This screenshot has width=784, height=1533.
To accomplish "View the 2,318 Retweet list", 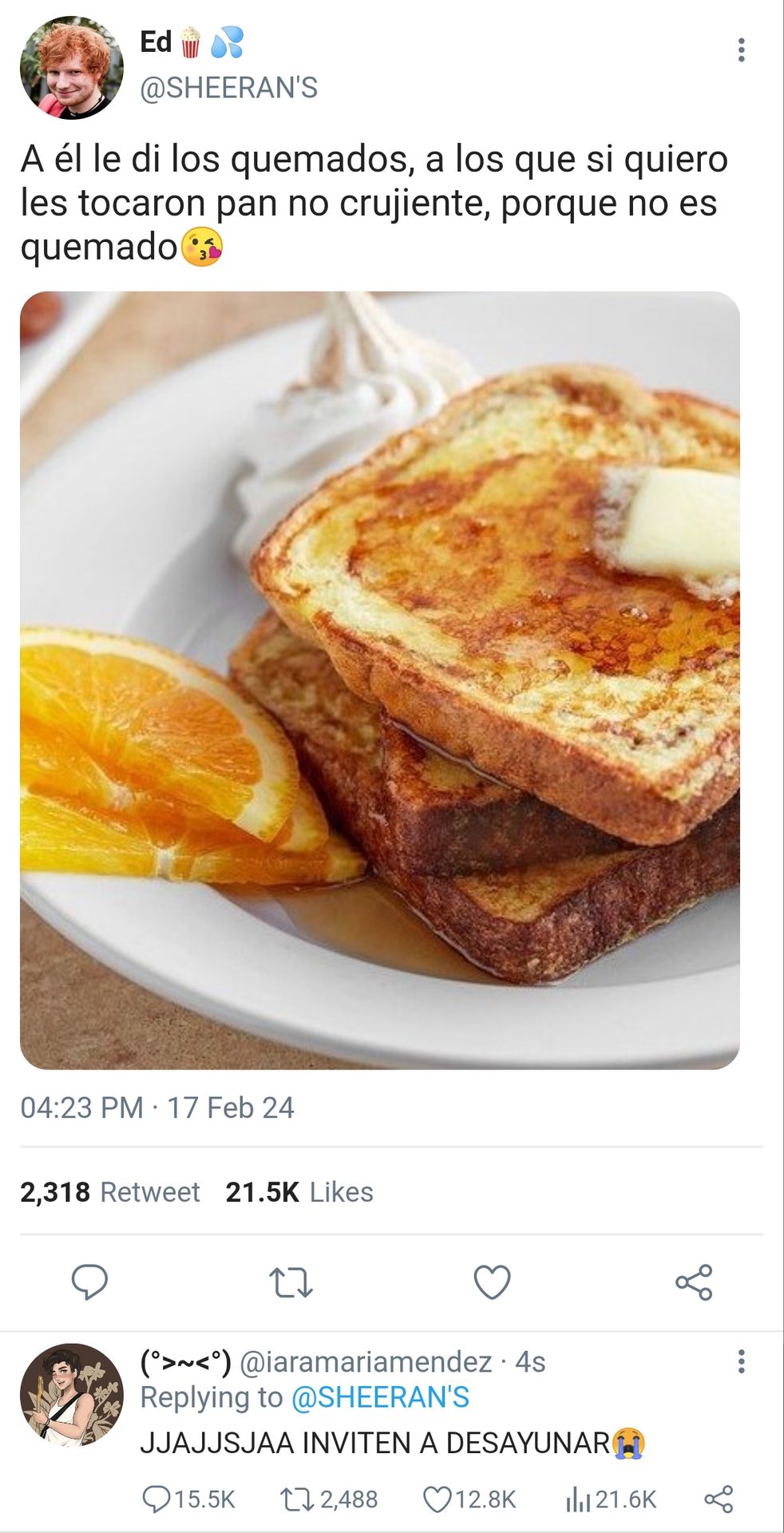I will [x=110, y=1192].
